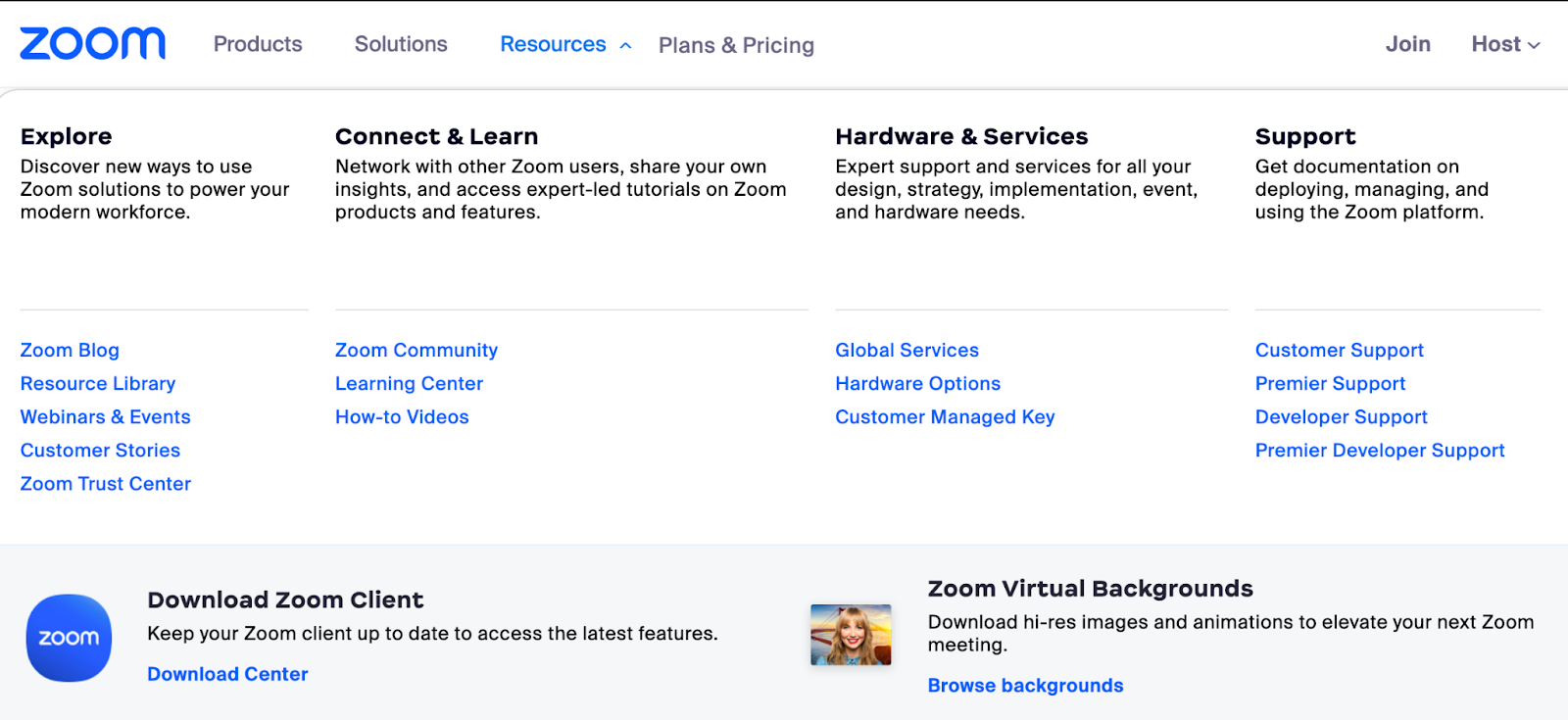The width and height of the screenshot is (1568, 720).
Task: Click the Explore section heading
Action: coord(67,136)
